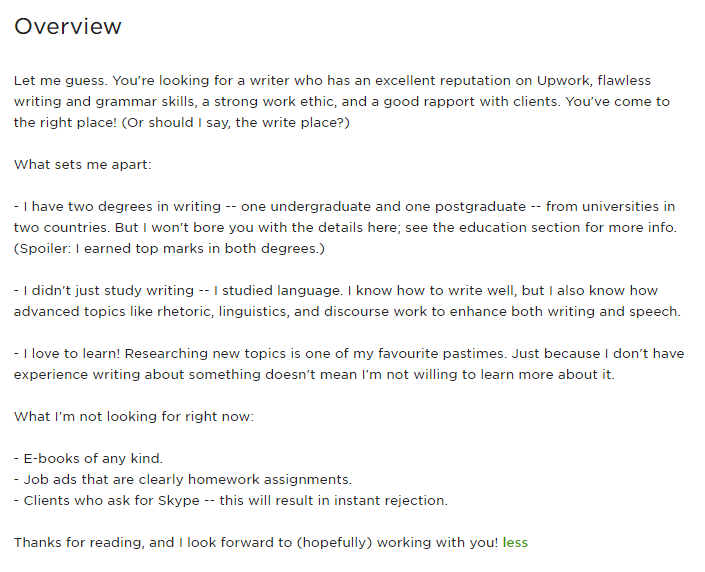Click the '(Spoiler: I earned top marks' line

pyautogui.click(x=169, y=248)
